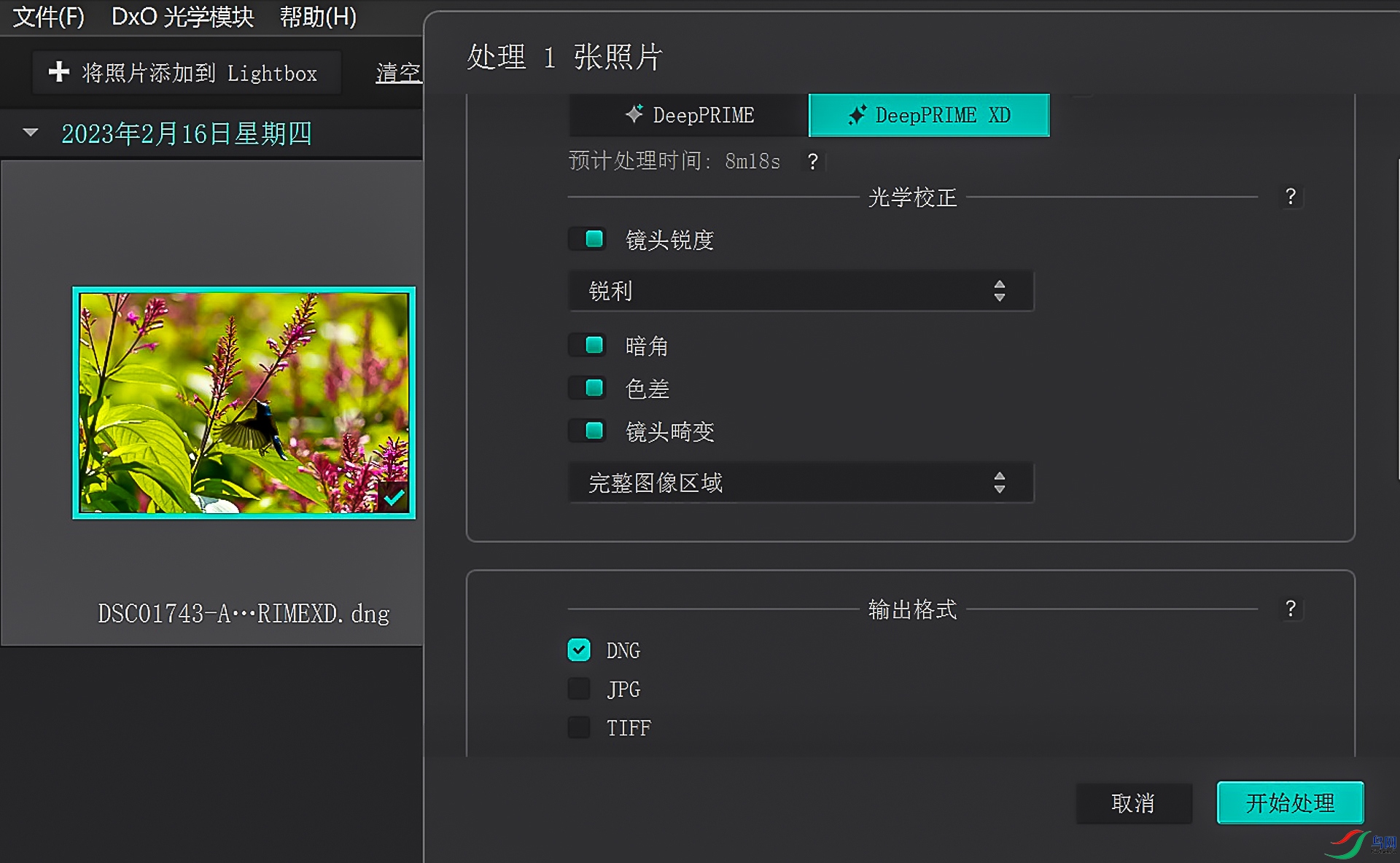
Task: Open the 帮助(H) menu
Action: tap(318, 17)
